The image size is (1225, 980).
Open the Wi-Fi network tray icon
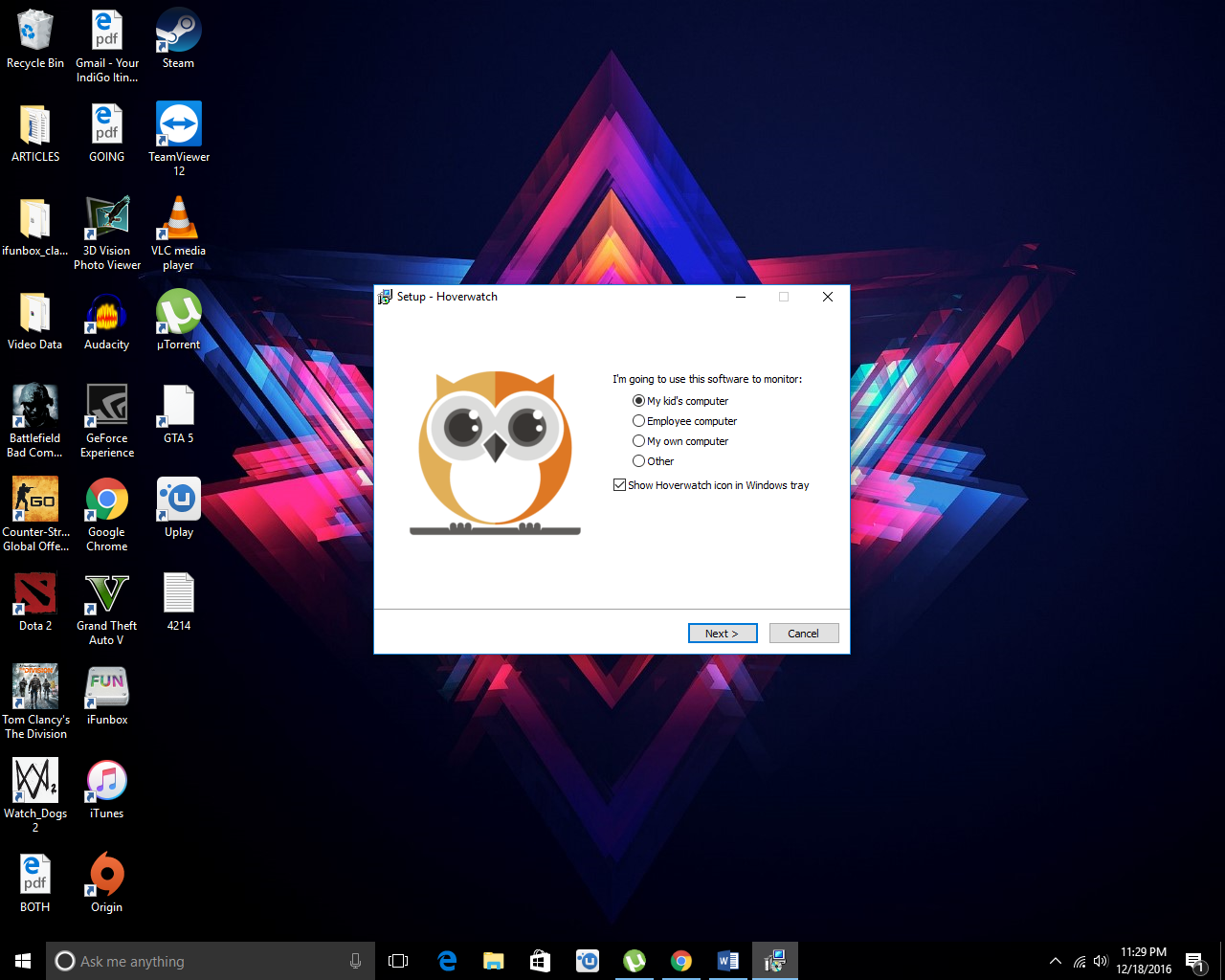click(1080, 961)
